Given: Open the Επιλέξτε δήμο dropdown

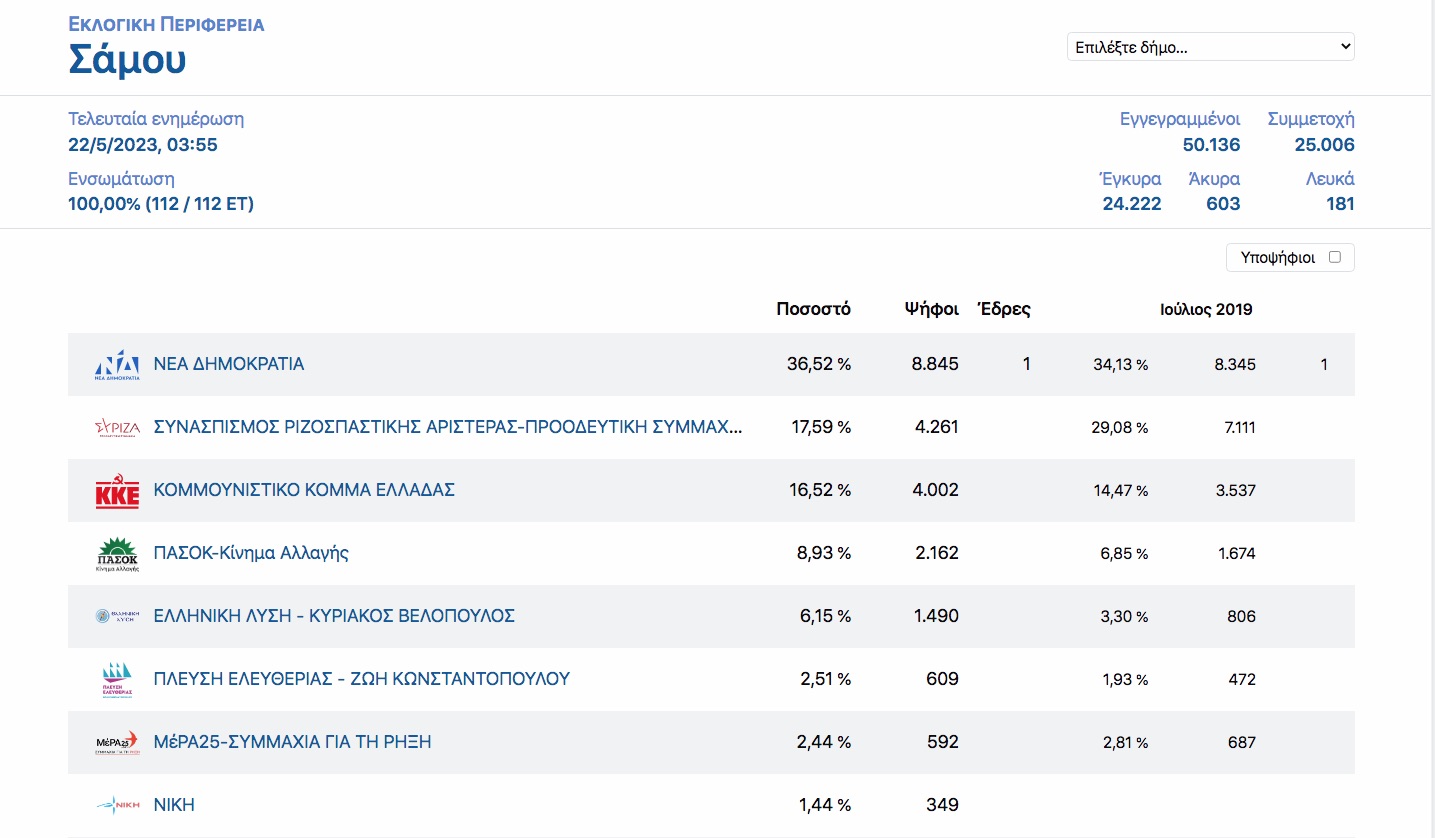Looking at the screenshot, I should [1211, 47].
